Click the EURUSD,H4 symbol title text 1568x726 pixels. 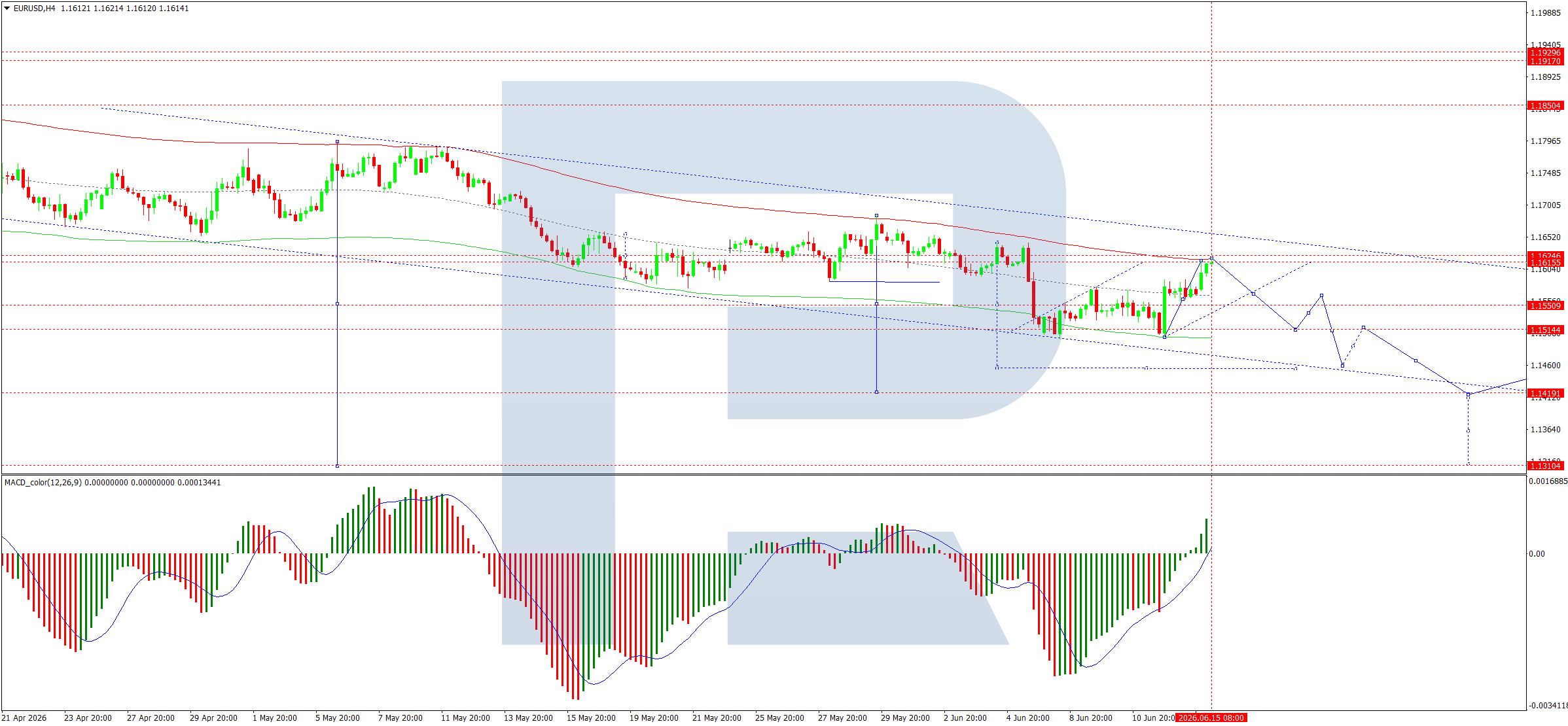pos(35,9)
